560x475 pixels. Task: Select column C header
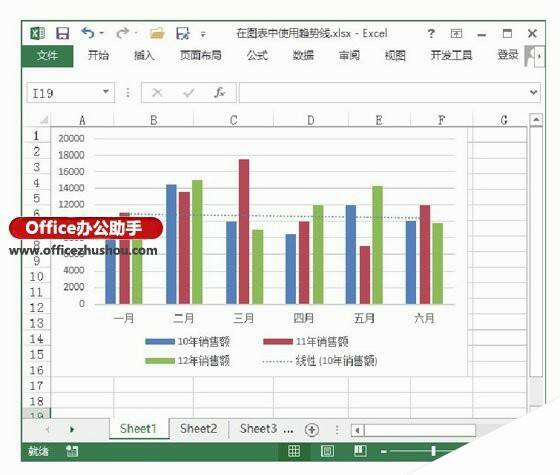(x=234, y=120)
